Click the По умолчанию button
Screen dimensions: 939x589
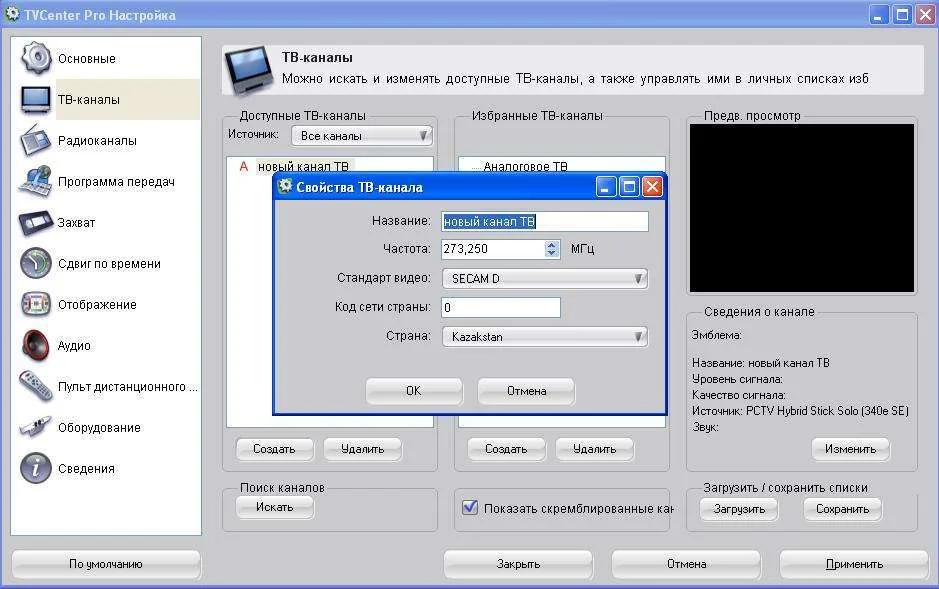(106, 564)
